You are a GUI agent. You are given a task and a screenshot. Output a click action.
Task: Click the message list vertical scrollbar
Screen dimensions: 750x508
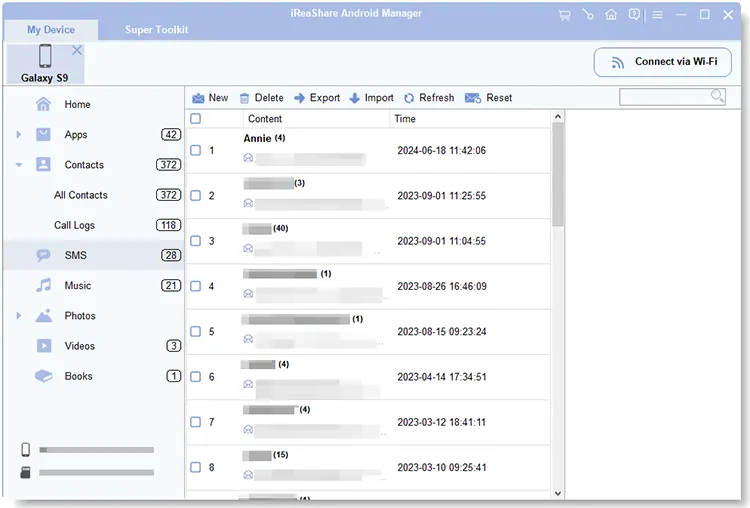coord(558,175)
